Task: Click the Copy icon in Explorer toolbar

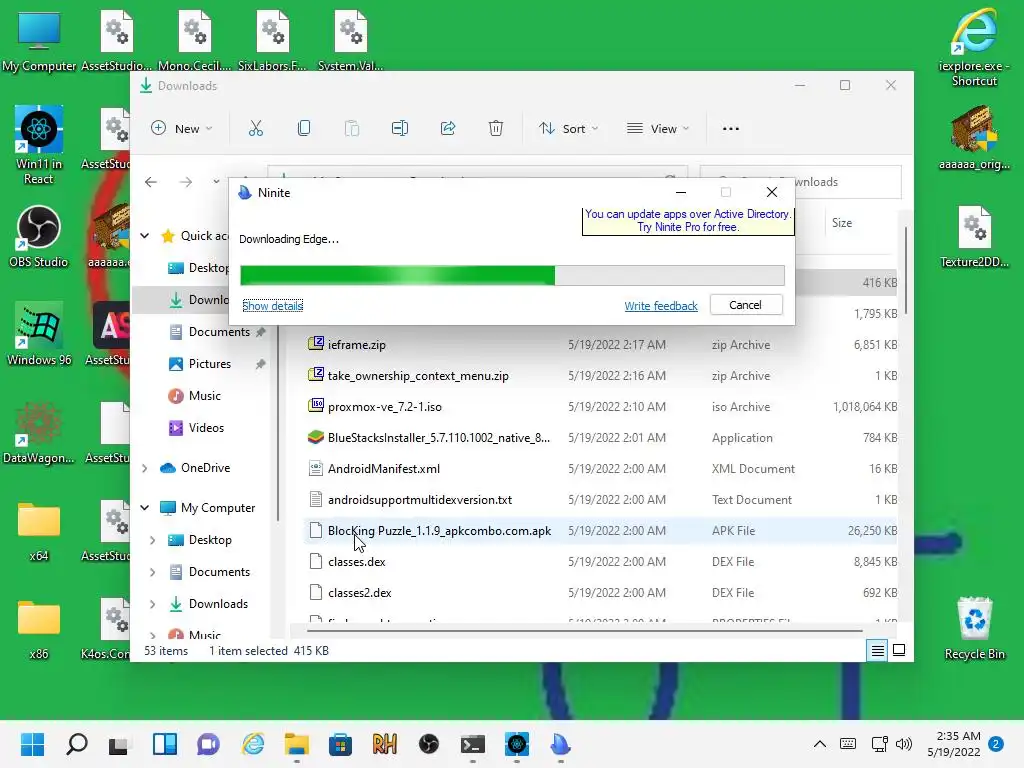Action: 304,129
